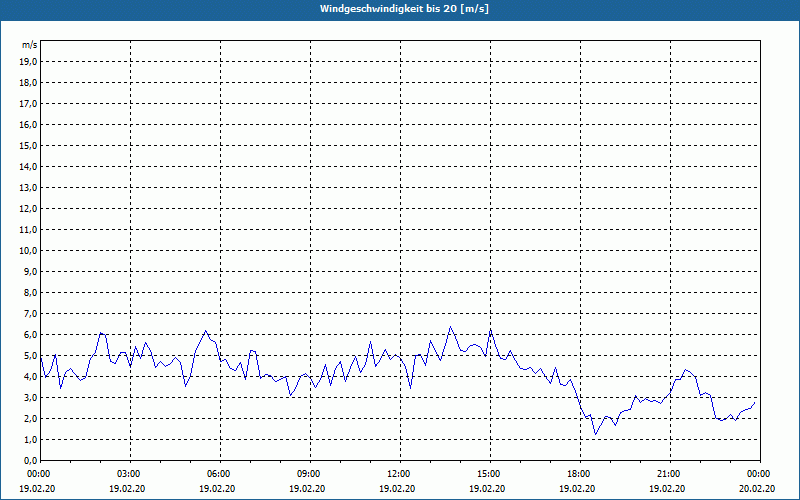Image resolution: width=800 pixels, height=500 pixels.
Task: Select the 5,0 y-axis label
Action: 30,356
